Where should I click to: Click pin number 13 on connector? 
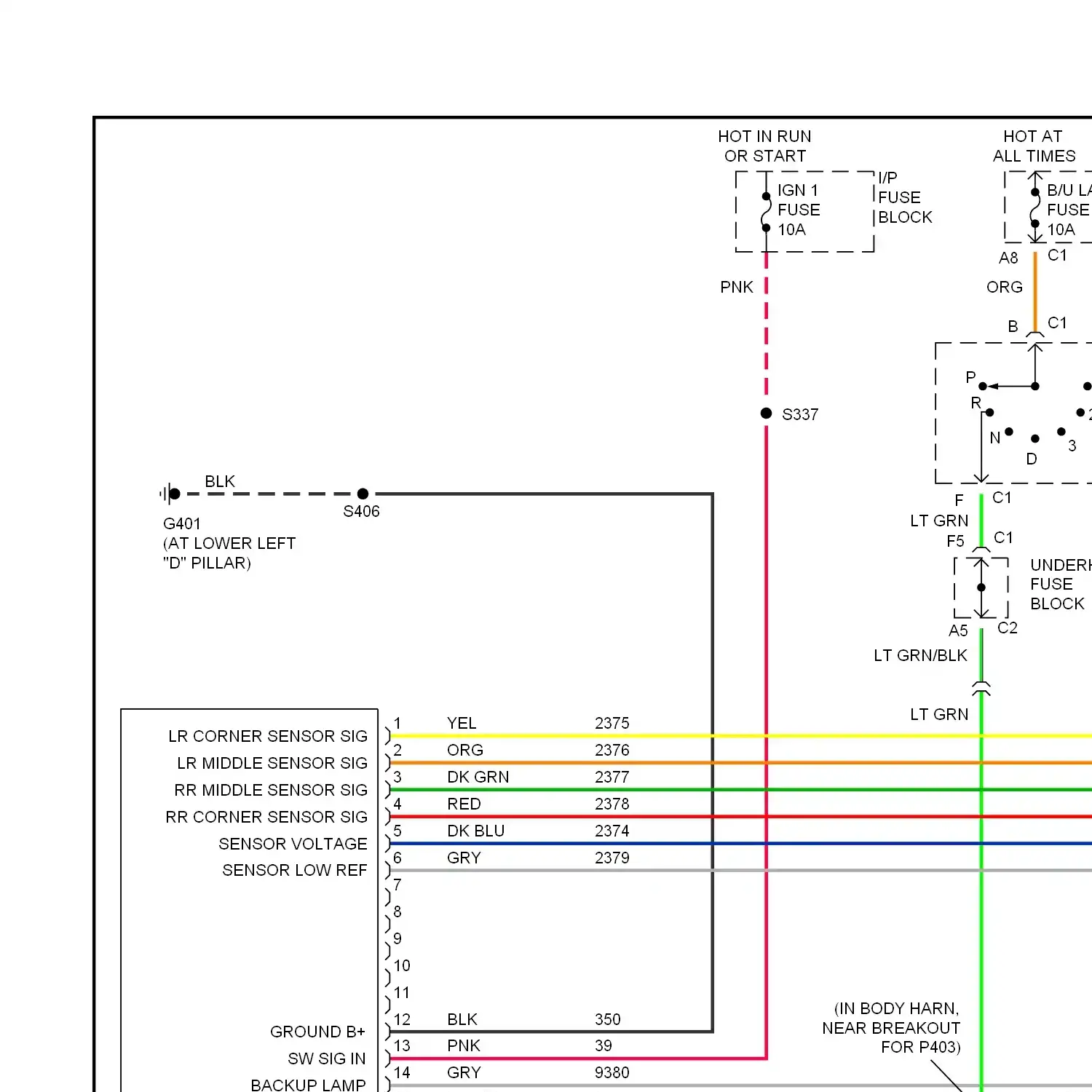point(402,1045)
